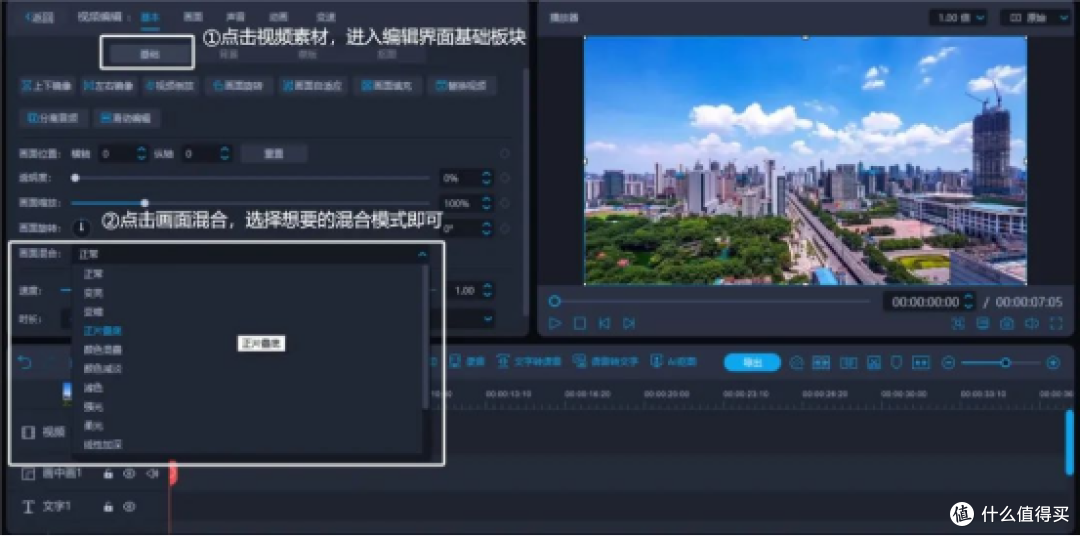Click the blur 0% value stepper
The width and height of the screenshot is (1080, 537).
[x=487, y=178]
